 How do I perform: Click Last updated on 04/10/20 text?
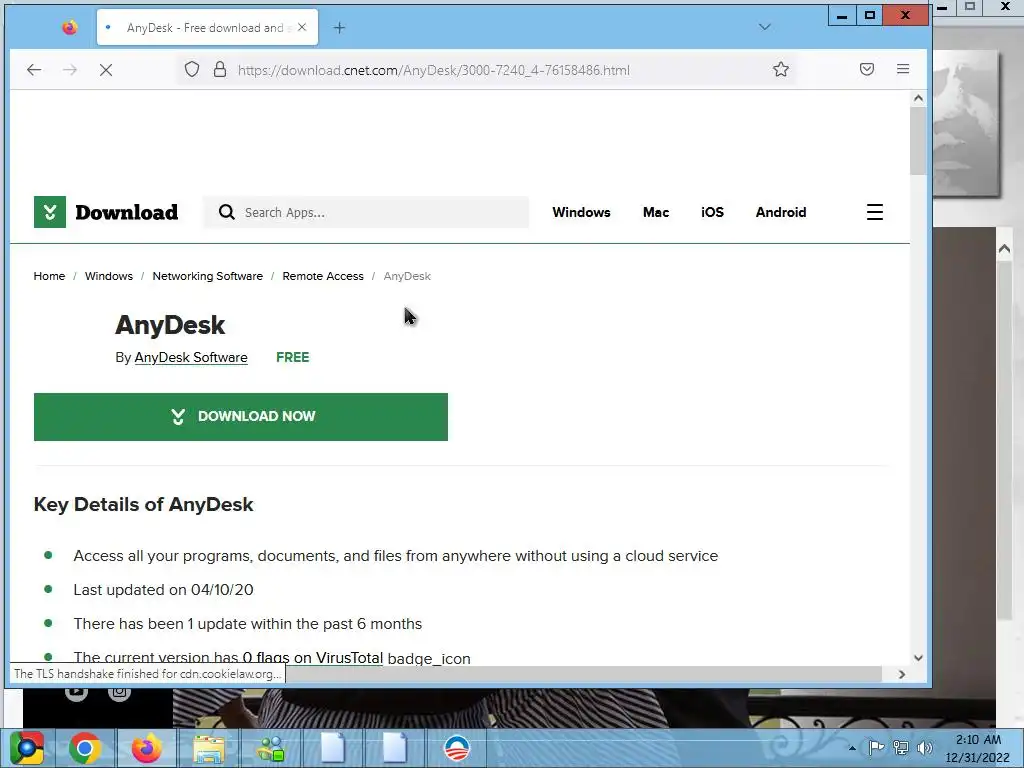163,590
